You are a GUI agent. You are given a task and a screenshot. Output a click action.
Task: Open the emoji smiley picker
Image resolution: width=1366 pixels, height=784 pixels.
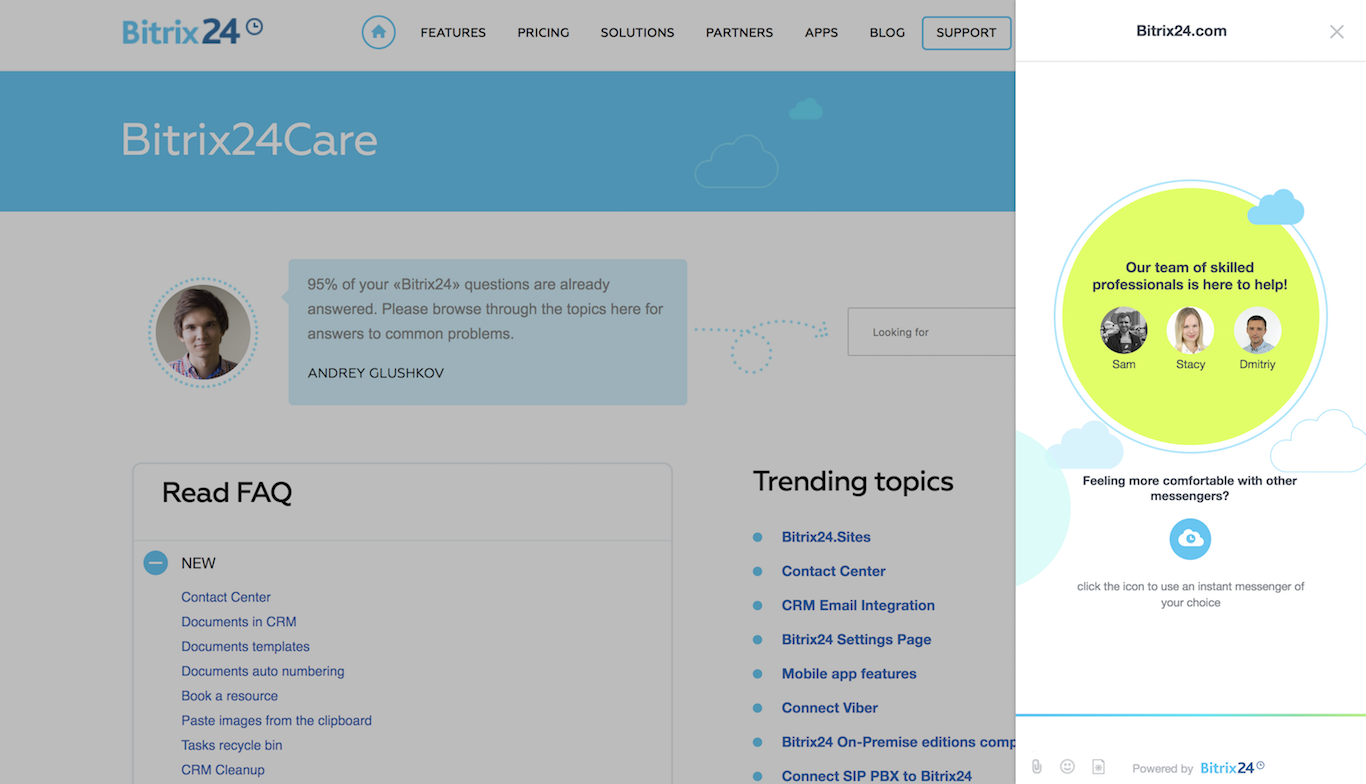(x=1067, y=767)
